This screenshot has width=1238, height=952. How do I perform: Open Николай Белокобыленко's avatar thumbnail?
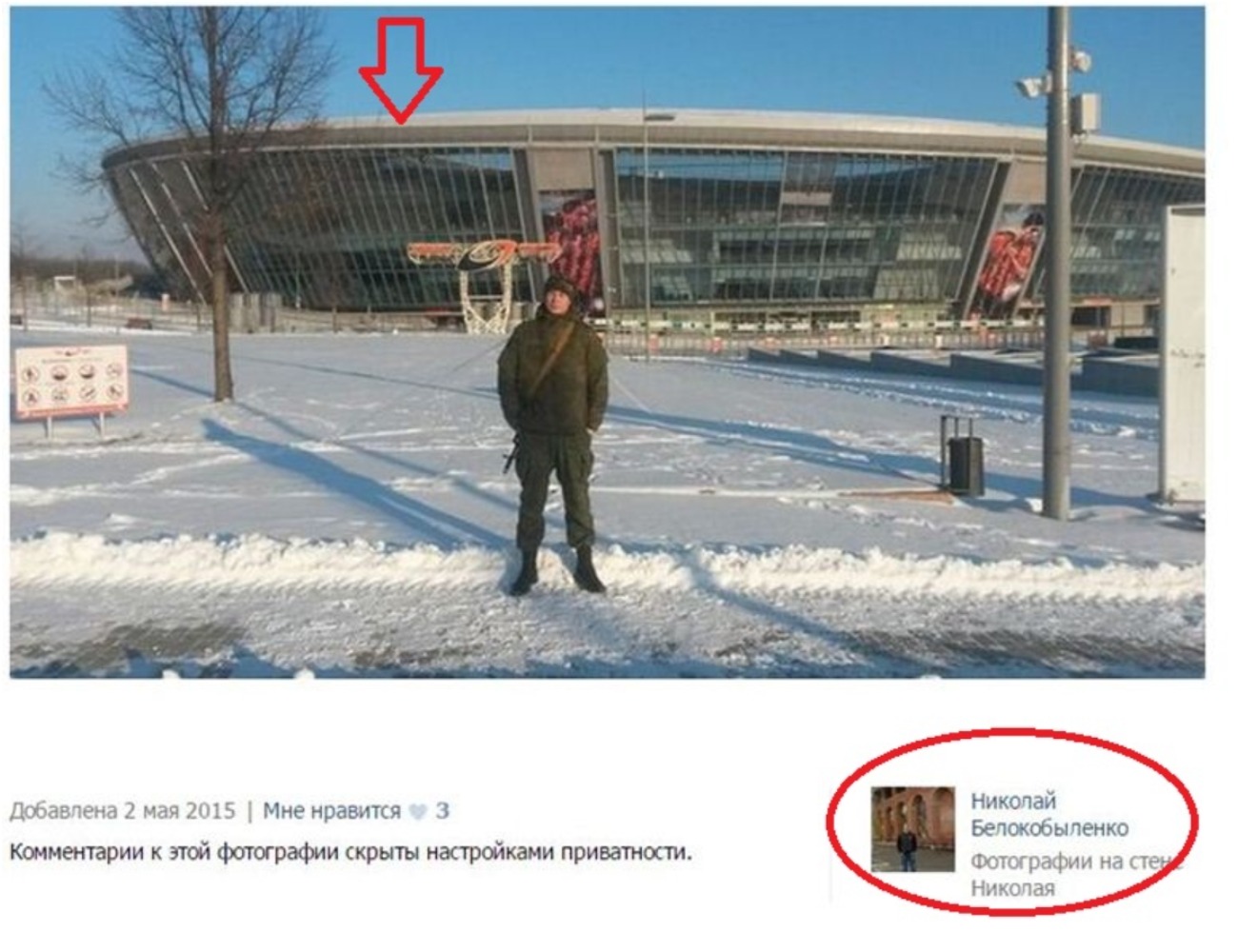912,829
